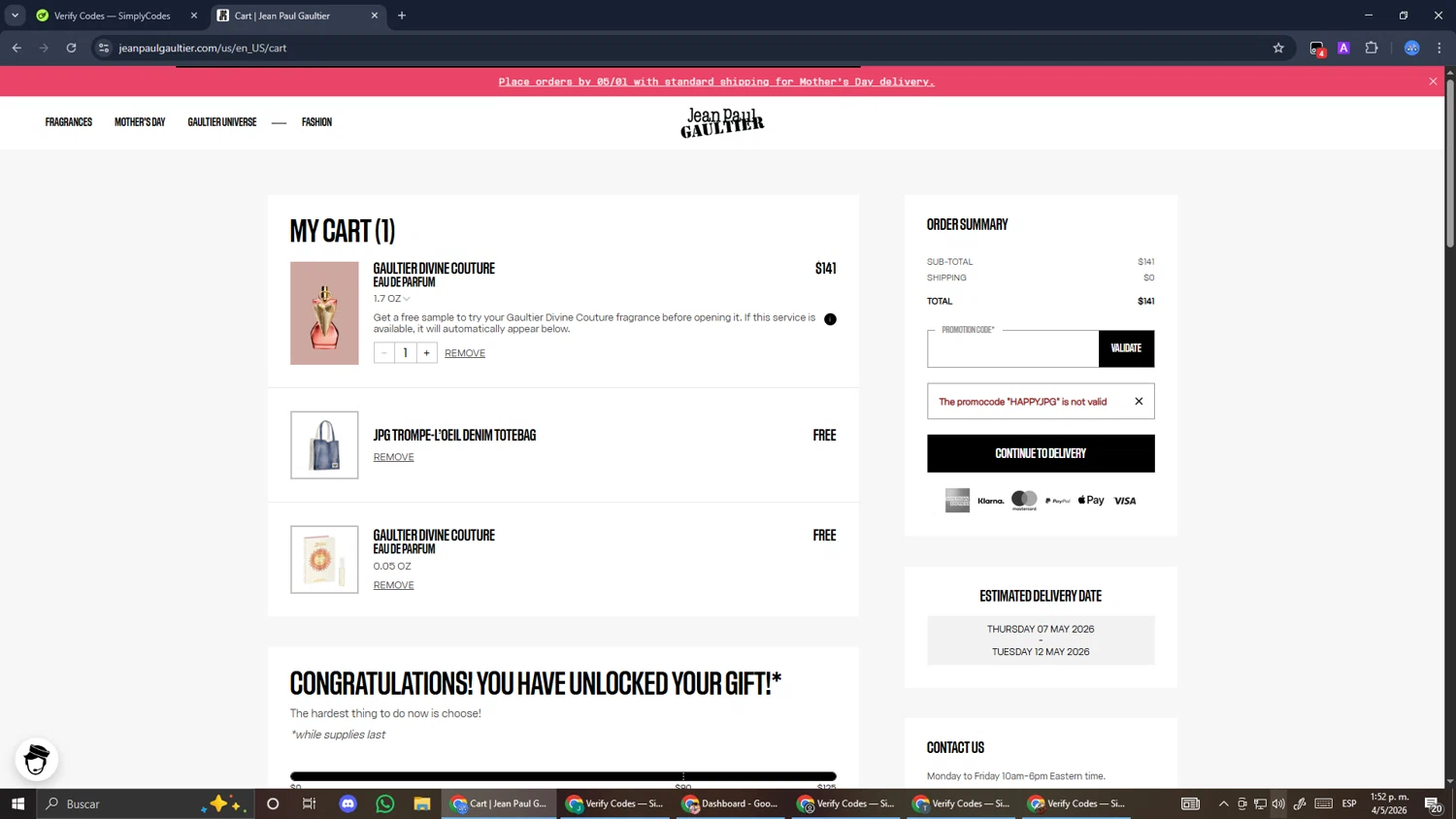This screenshot has width=1456, height=819.
Task: Decrease quantity with the minus button
Action: pyautogui.click(x=384, y=353)
